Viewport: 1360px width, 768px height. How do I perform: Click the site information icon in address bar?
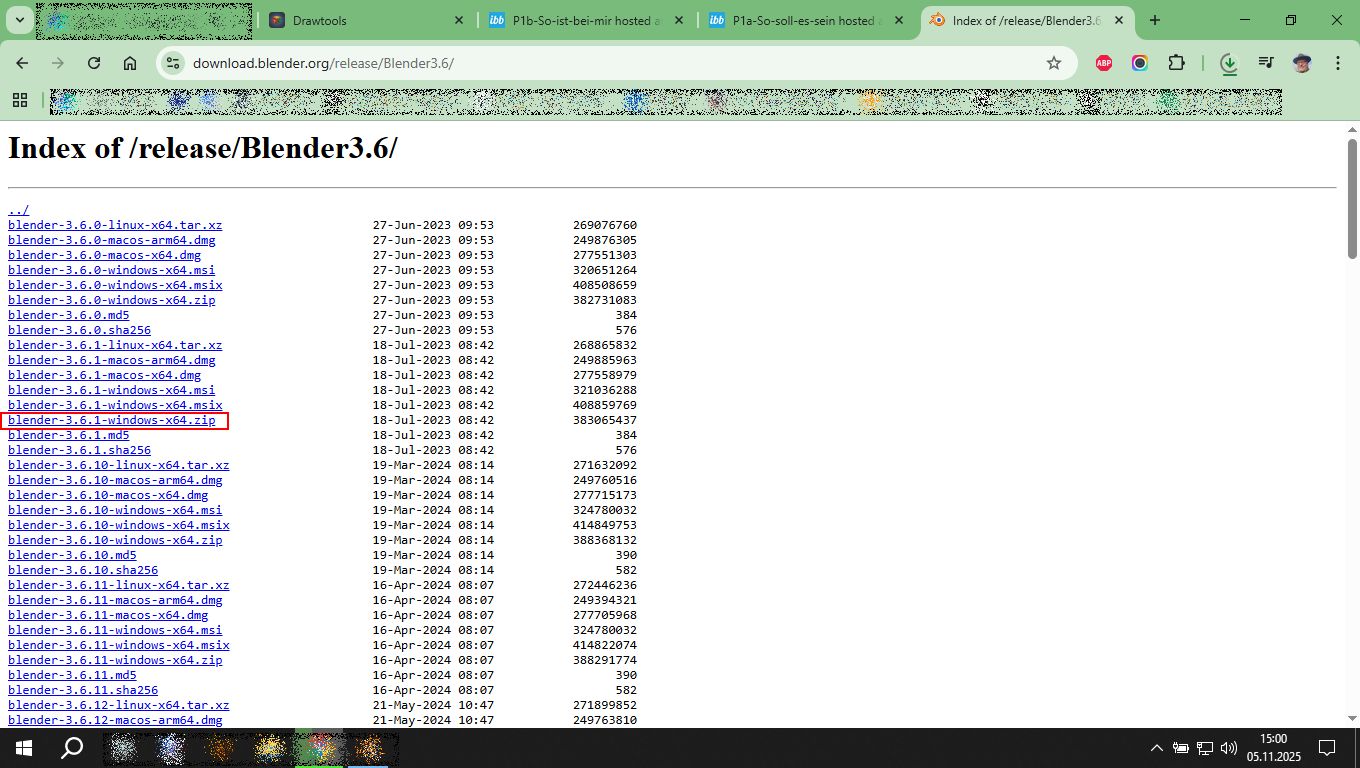[x=173, y=63]
